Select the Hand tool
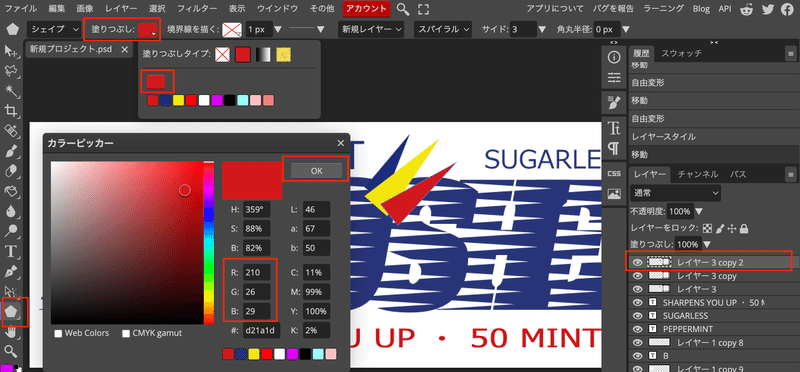 (11, 332)
